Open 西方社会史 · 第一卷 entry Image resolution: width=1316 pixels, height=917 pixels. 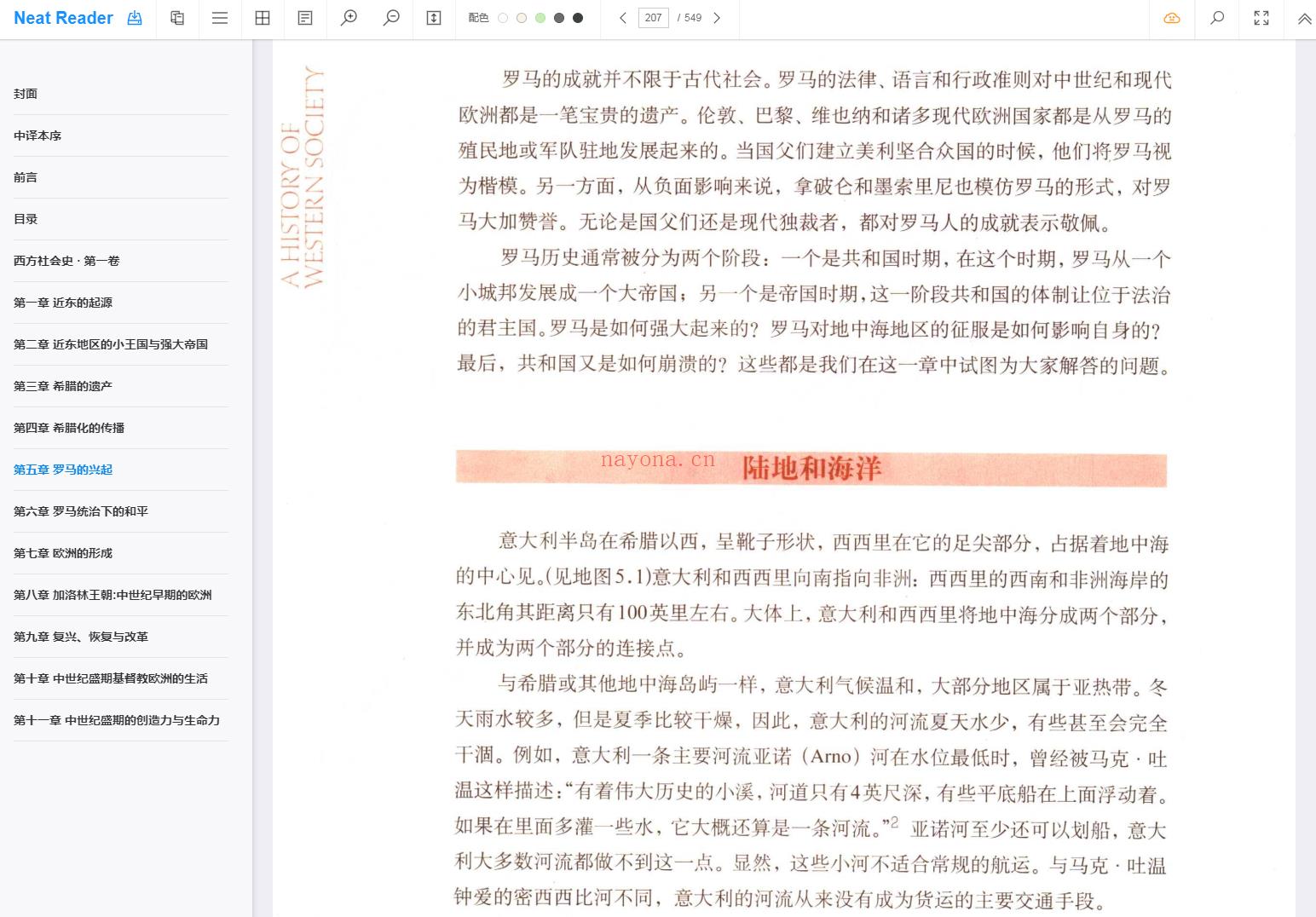(121, 261)
